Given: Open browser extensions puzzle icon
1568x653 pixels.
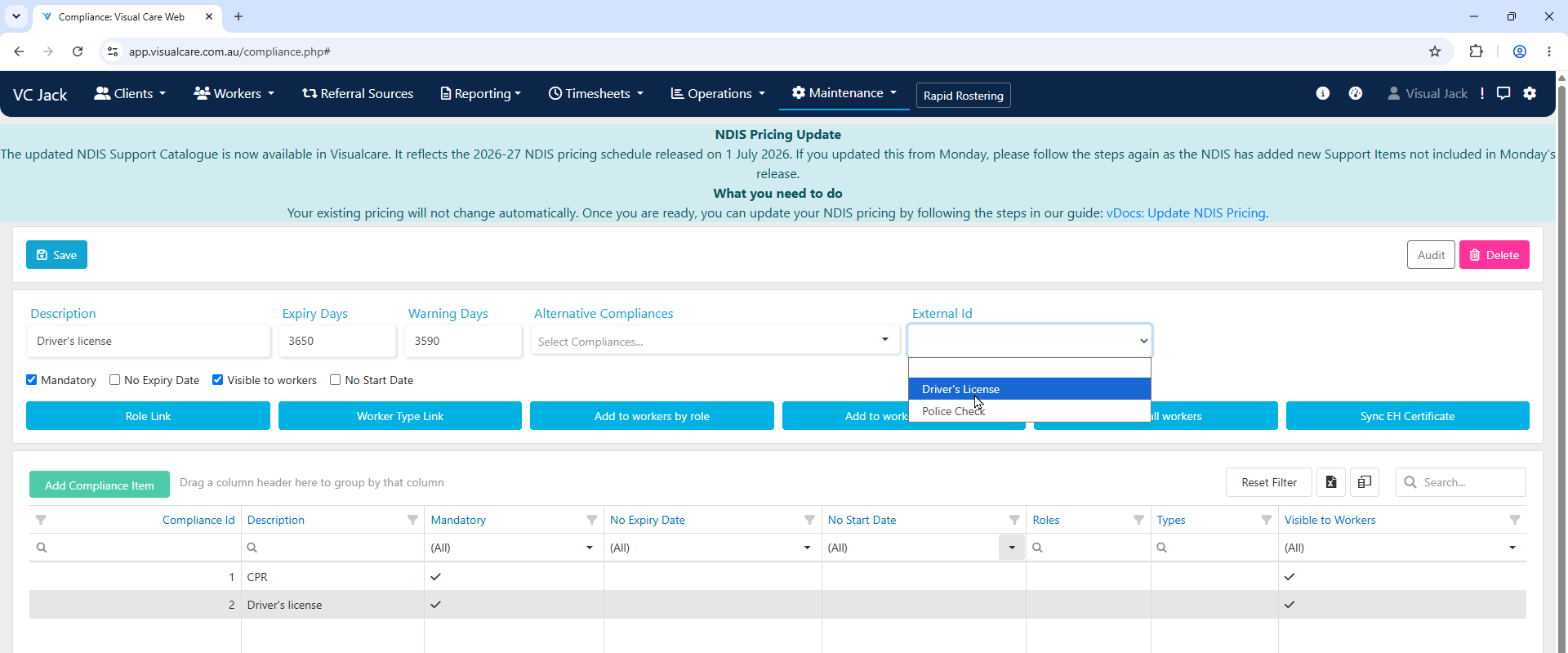Looking at the screenshot, I should [x=1476, y=51].
